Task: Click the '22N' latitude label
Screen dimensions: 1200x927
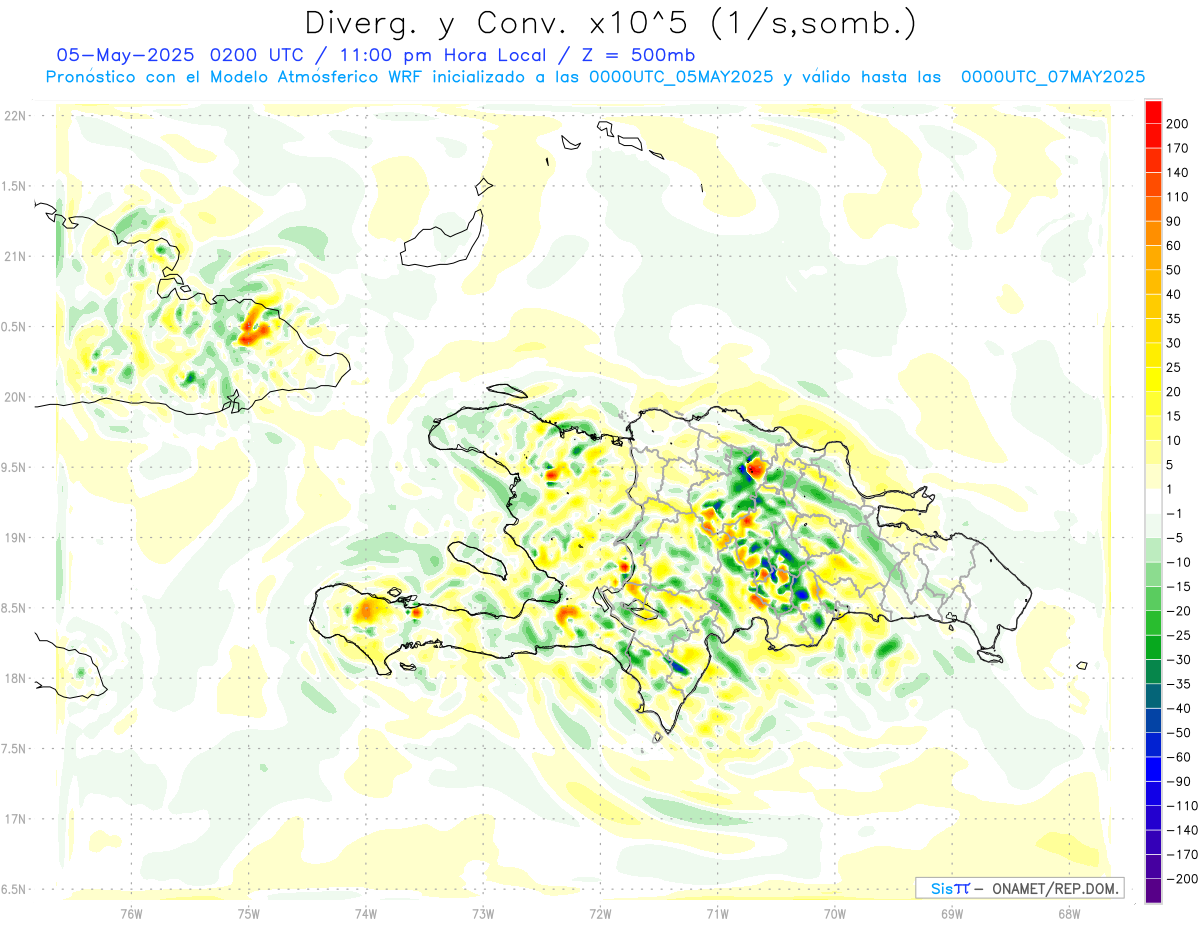Action: tap(14, 116)
